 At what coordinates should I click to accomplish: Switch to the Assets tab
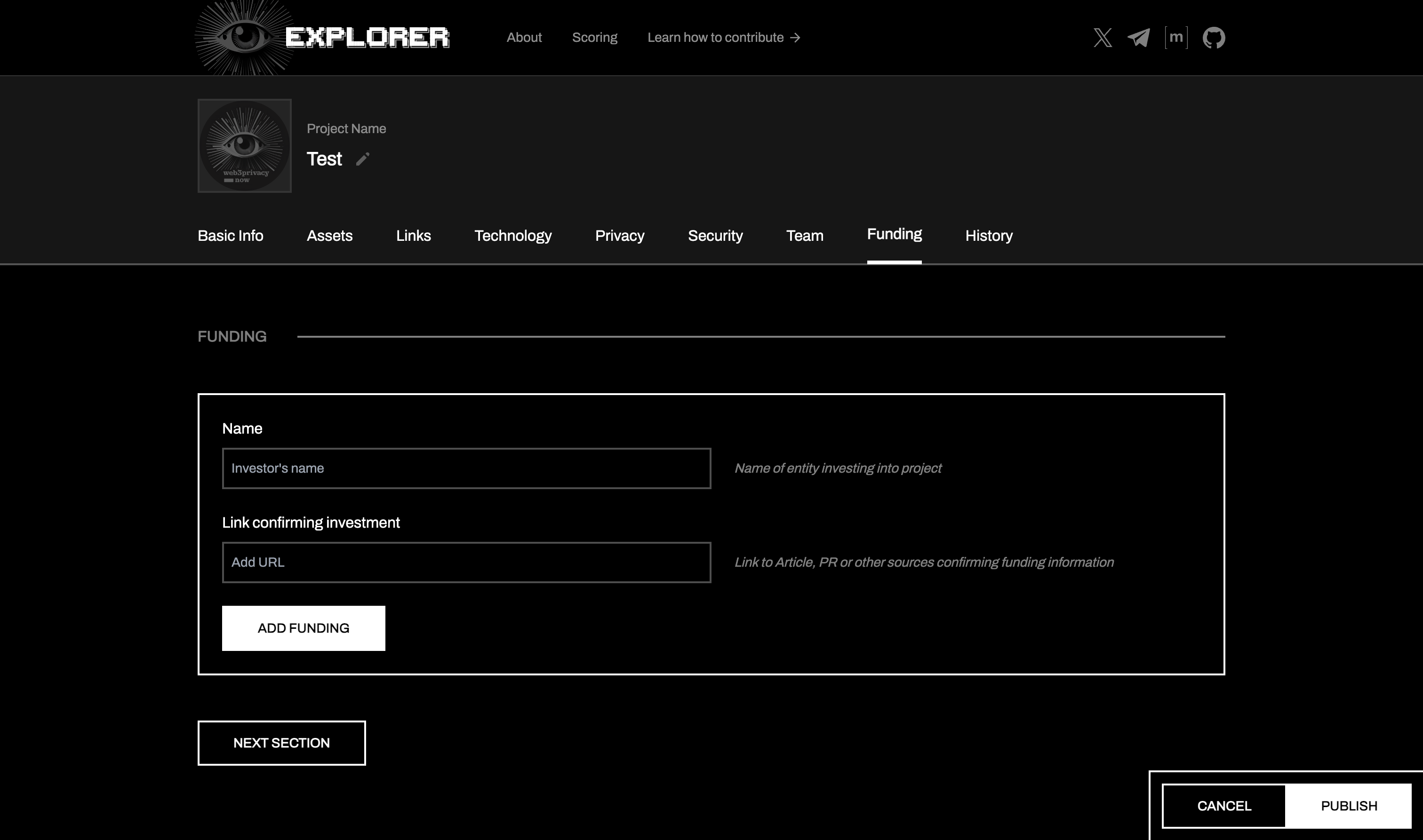[329, 236]
